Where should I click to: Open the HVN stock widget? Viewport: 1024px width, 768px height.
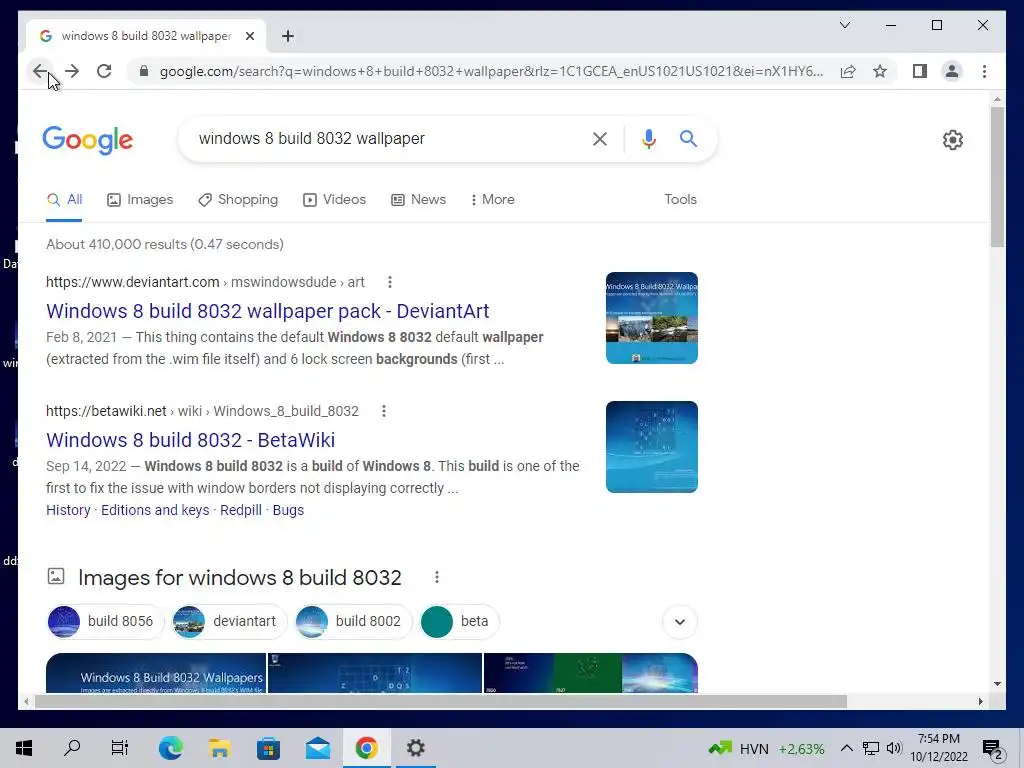pyautogui.click(x=767, y=748)
